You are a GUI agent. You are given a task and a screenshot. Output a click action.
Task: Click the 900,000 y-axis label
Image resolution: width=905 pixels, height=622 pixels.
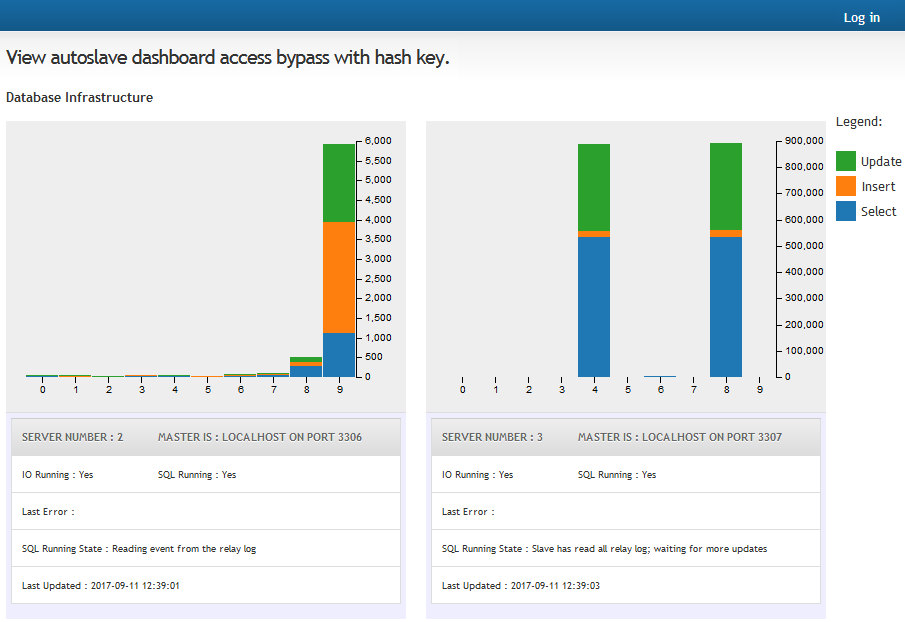tap(804, 141)
